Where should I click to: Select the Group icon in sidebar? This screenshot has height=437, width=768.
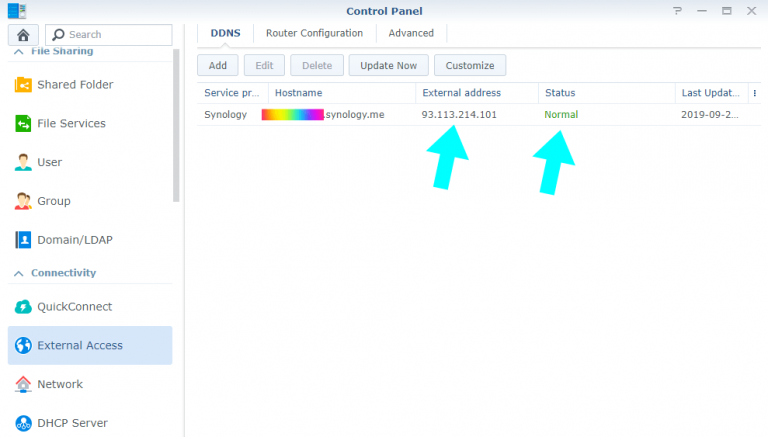pos(23,201)
